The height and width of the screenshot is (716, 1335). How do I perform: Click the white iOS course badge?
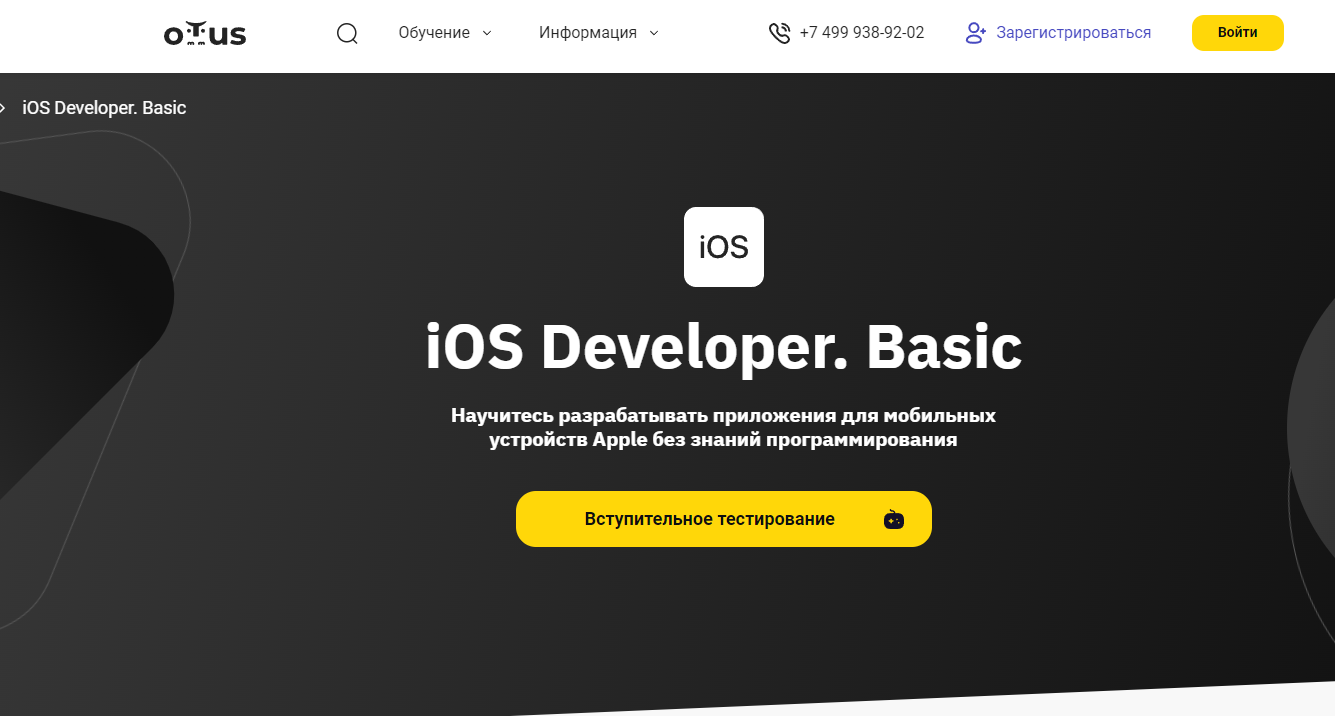(x=724, y=247)
